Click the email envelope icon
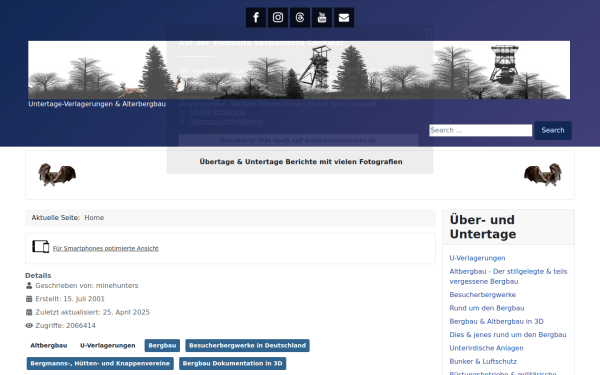The image size is (600, 375). click(344, 18)
